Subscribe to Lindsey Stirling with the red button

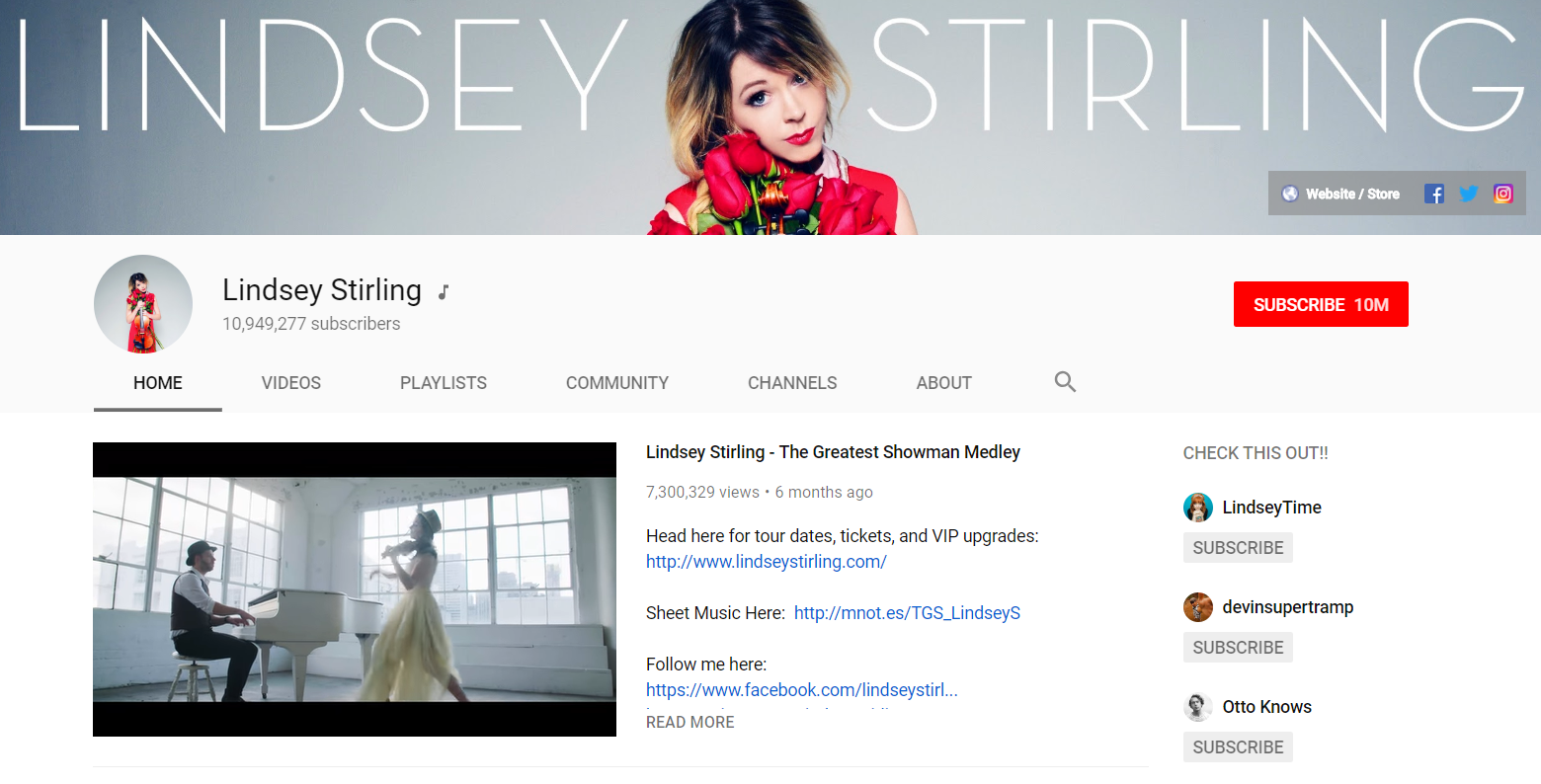point(1321,304)
